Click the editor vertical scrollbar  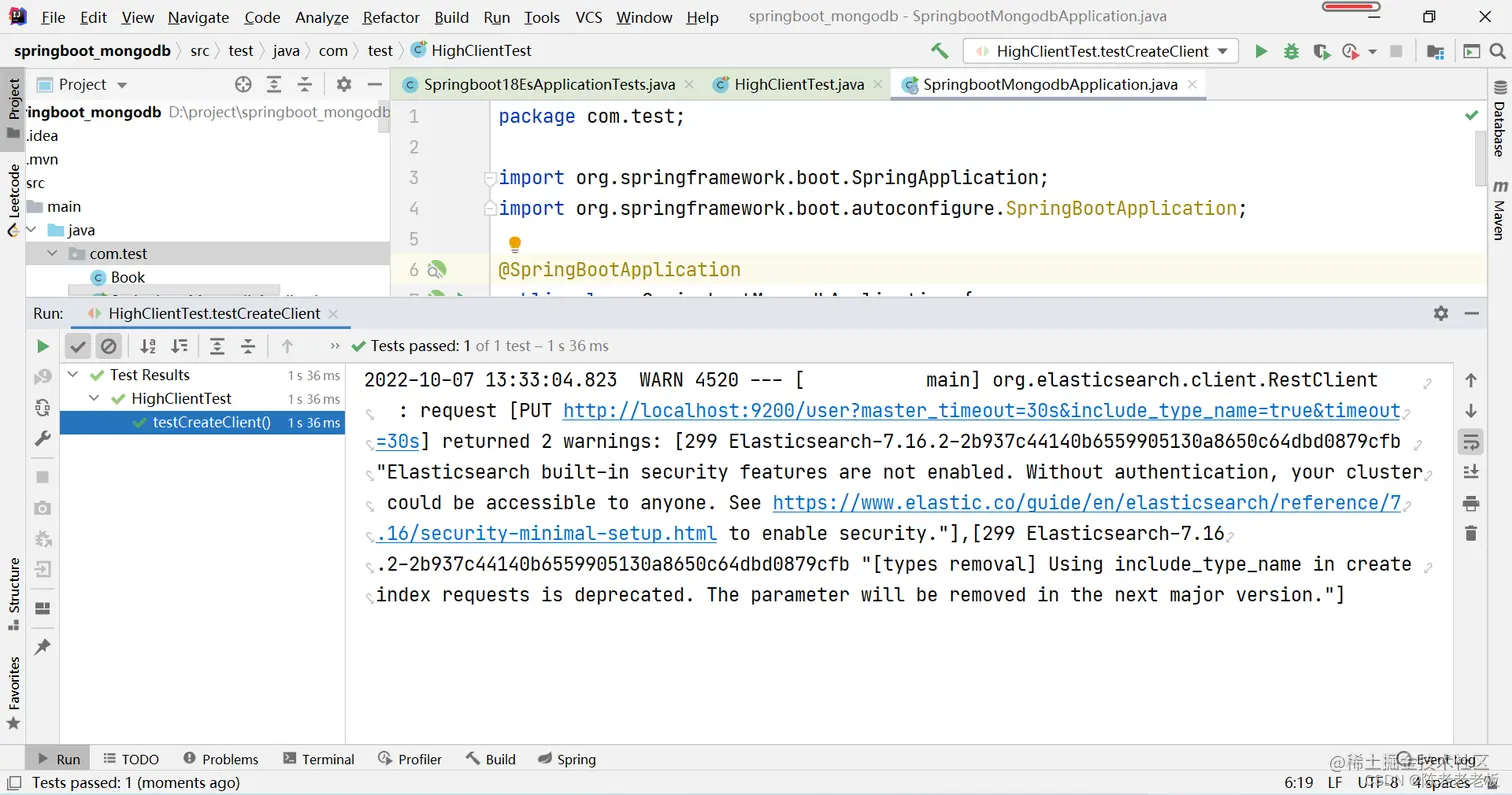(1482, 158)
